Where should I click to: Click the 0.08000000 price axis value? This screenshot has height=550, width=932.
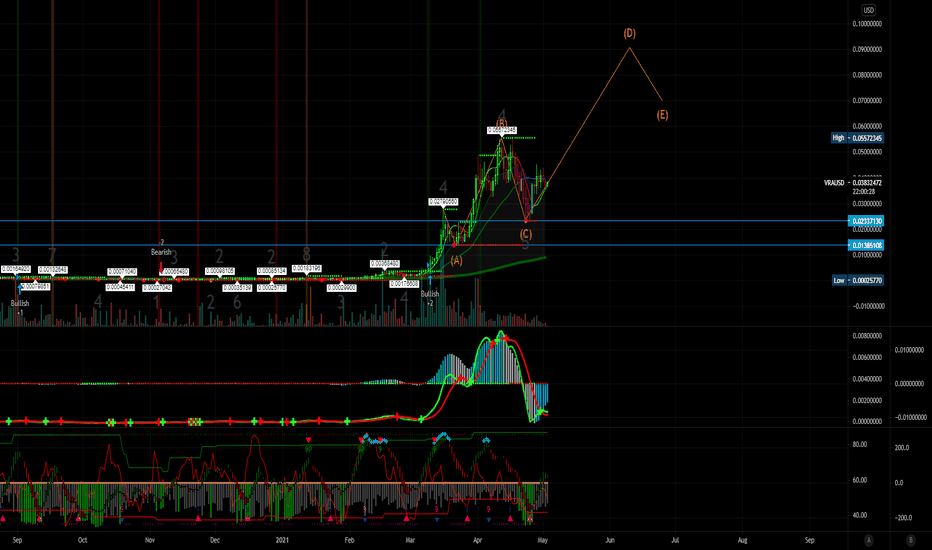pyautogui.click(x=867, y=75)
